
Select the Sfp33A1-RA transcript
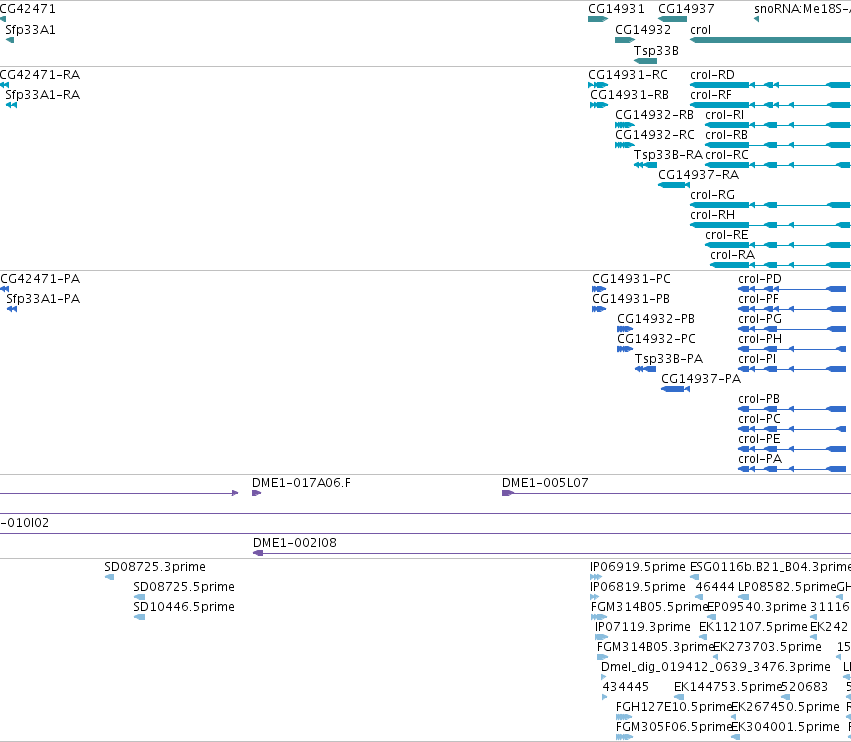click(11, 105)
